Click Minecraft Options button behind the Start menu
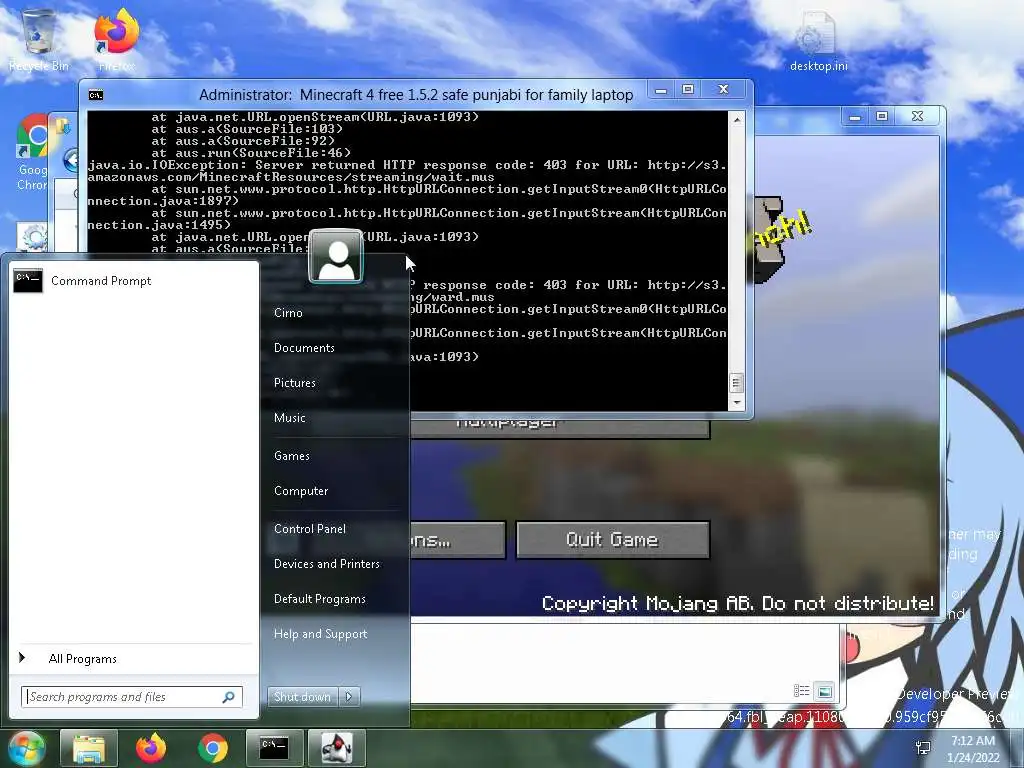Screen dimensions: 1024x768 458,539
